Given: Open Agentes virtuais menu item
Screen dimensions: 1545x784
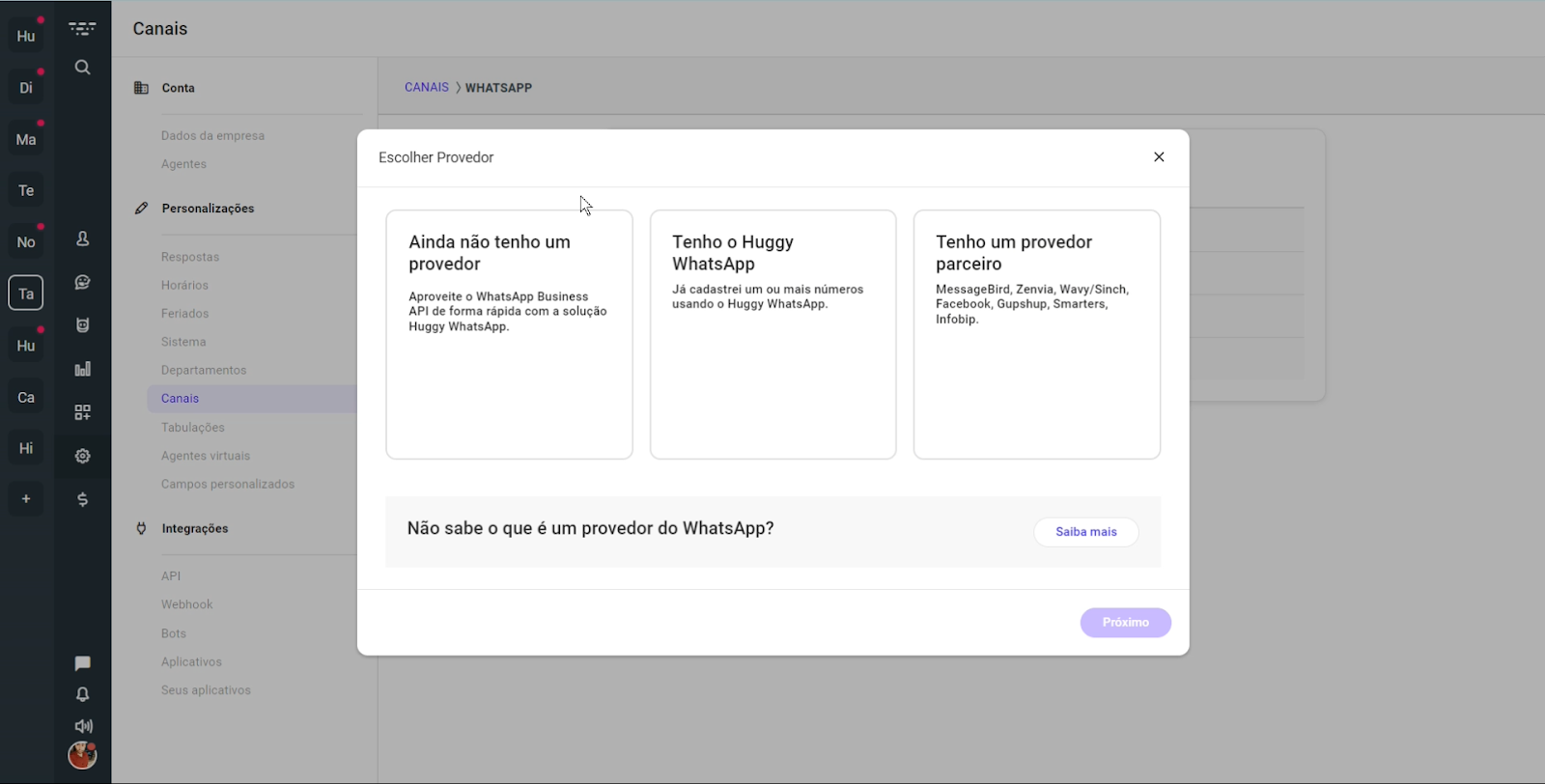Looking at the screenshot, I should (x=206, y=456).
